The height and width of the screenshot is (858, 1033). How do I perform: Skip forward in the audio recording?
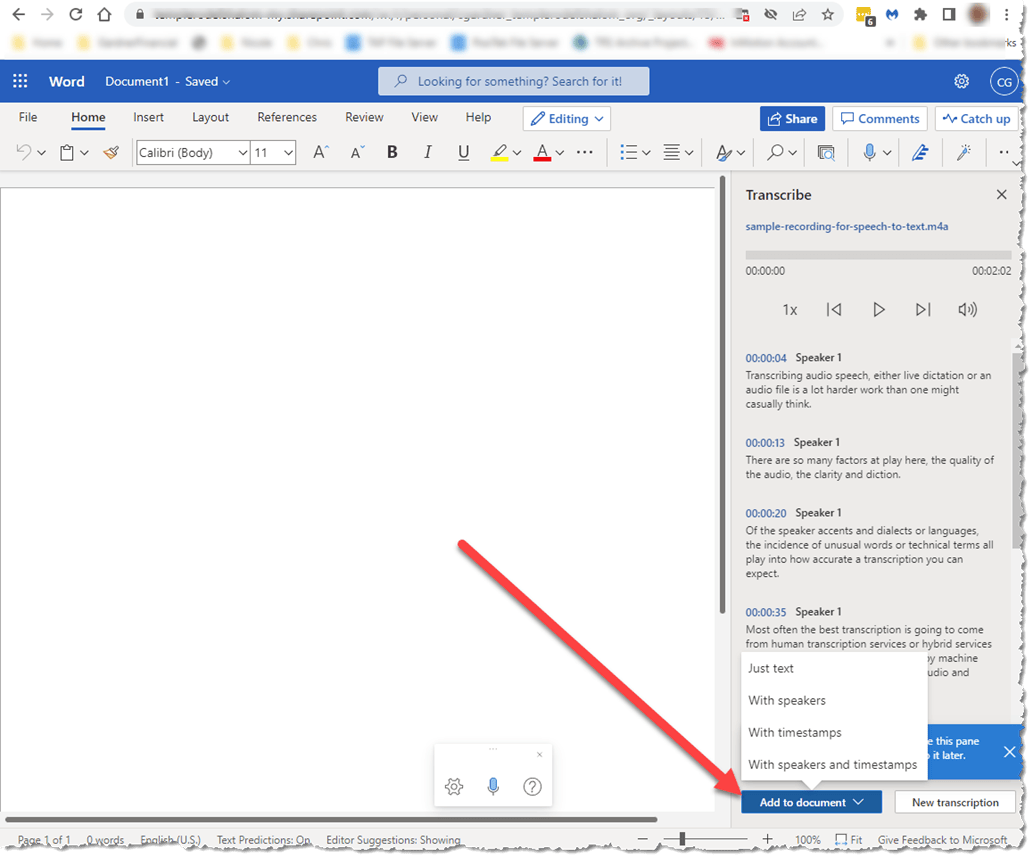tap(923, 310)
